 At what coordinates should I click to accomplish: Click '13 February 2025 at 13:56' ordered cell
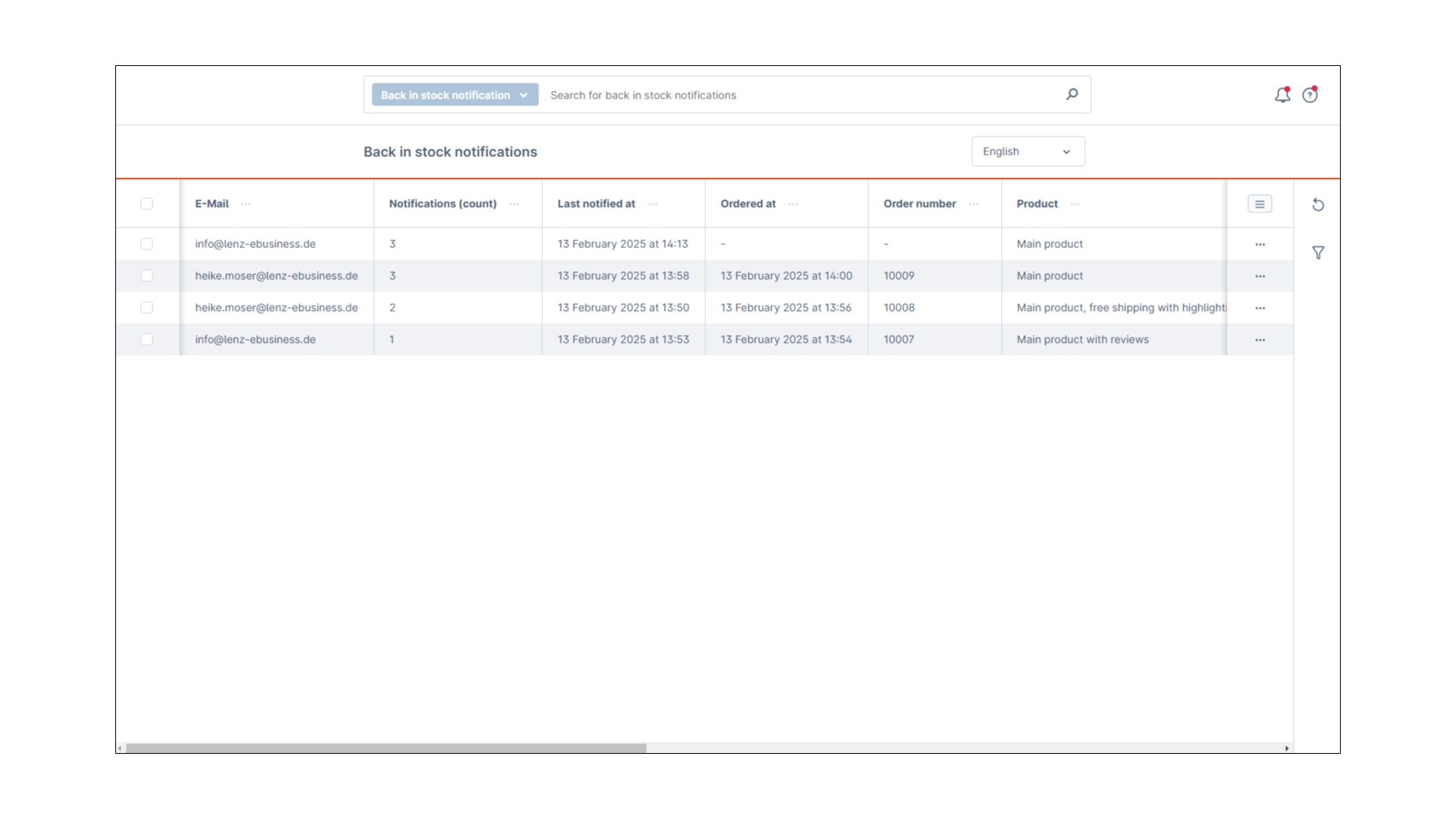786,307
